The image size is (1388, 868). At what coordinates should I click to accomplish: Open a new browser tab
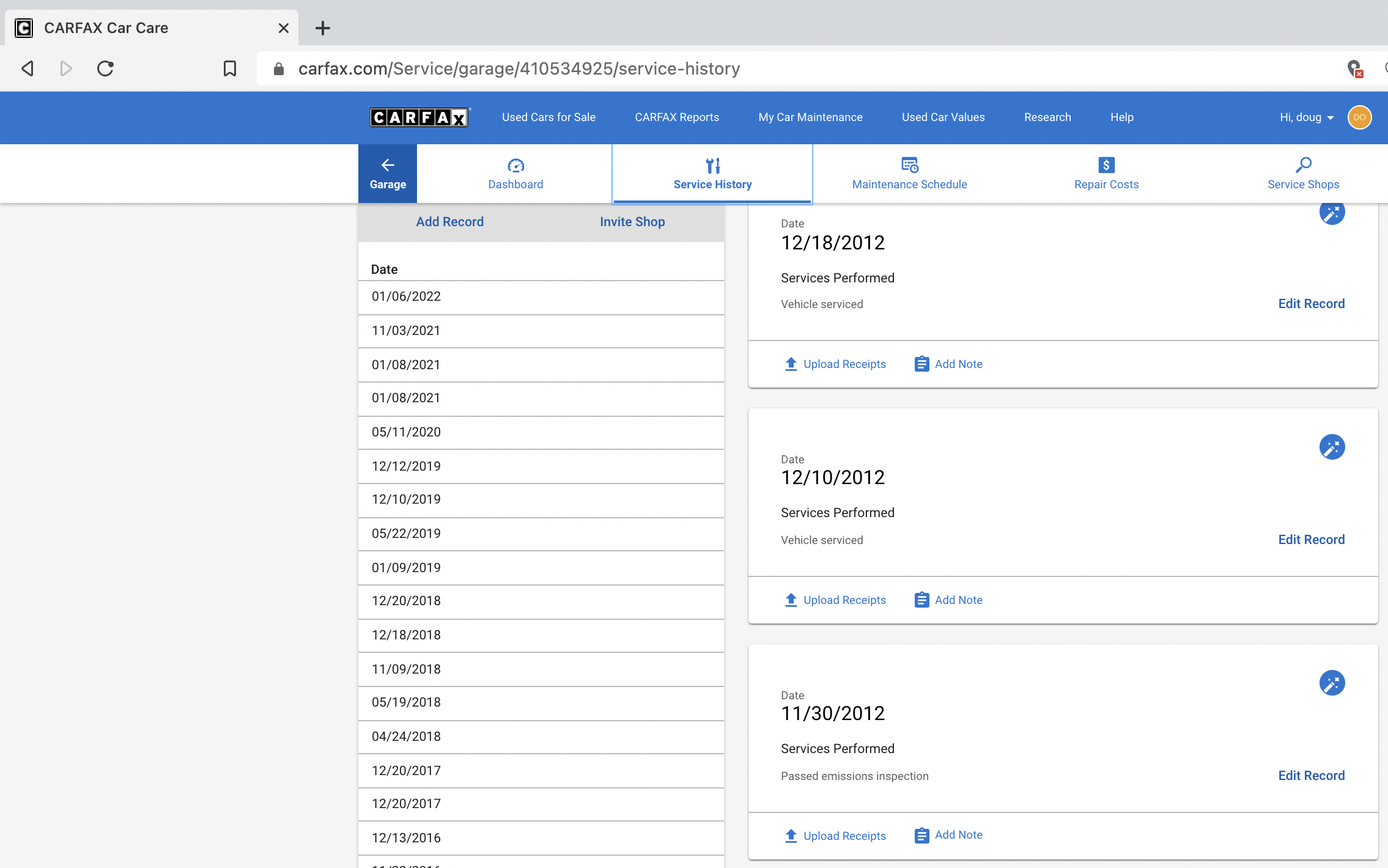(323, 28)
